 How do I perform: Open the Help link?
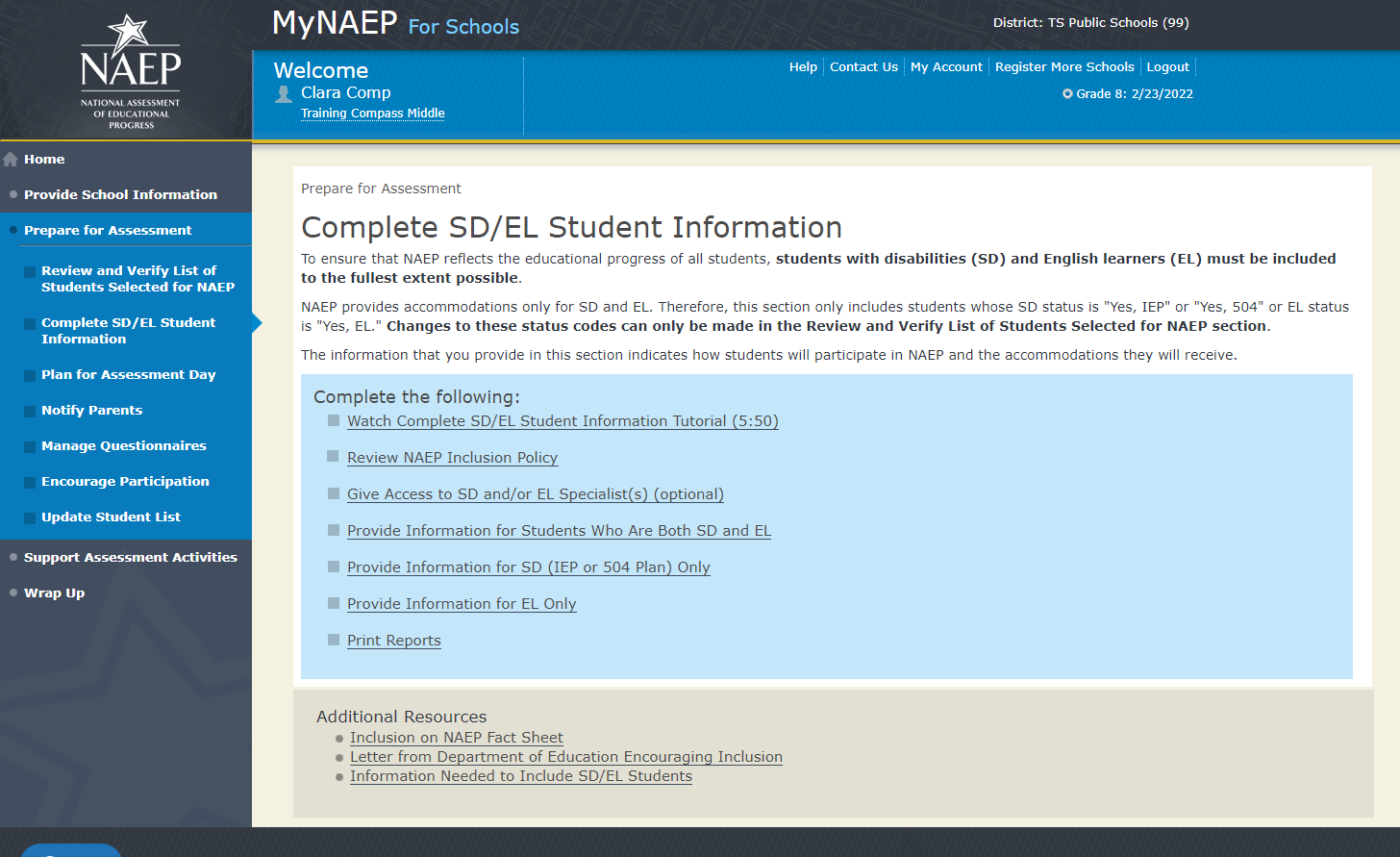pos(803,67)
